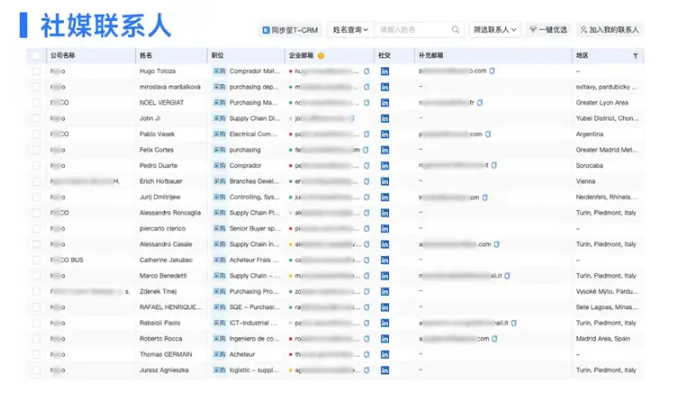
Task: Open Thomas GERMAIN's LinkedIn icon
Action: click(384, 354)
